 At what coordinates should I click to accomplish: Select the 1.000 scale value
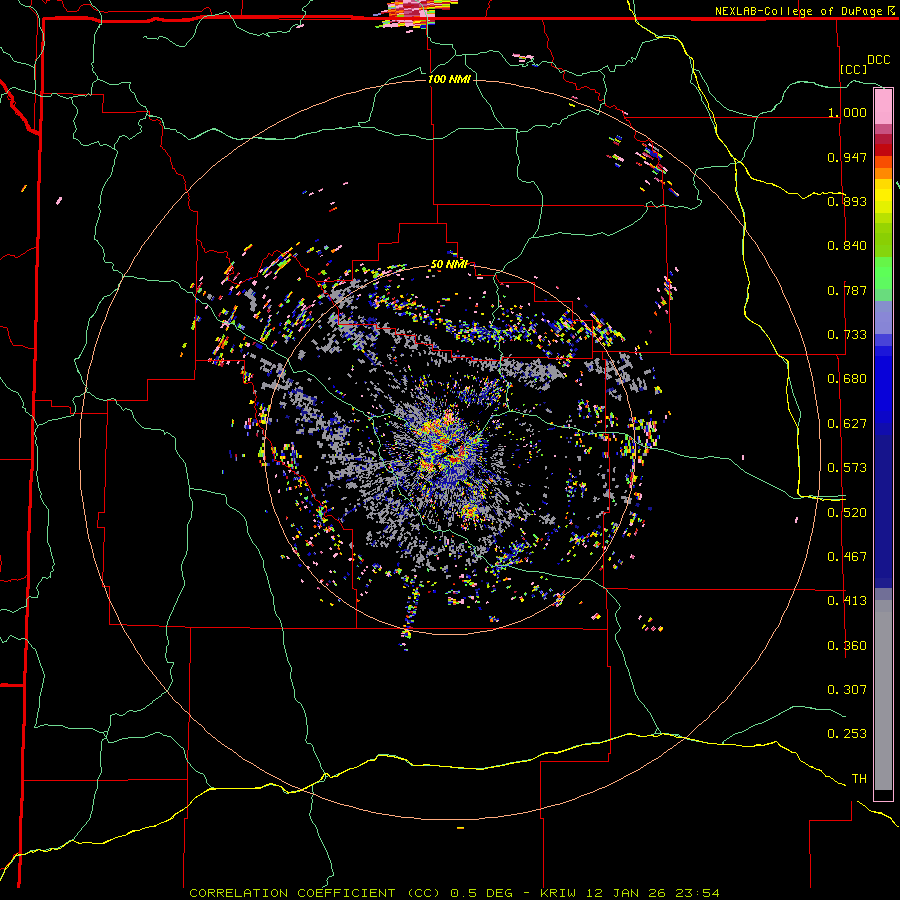[847, 112]
